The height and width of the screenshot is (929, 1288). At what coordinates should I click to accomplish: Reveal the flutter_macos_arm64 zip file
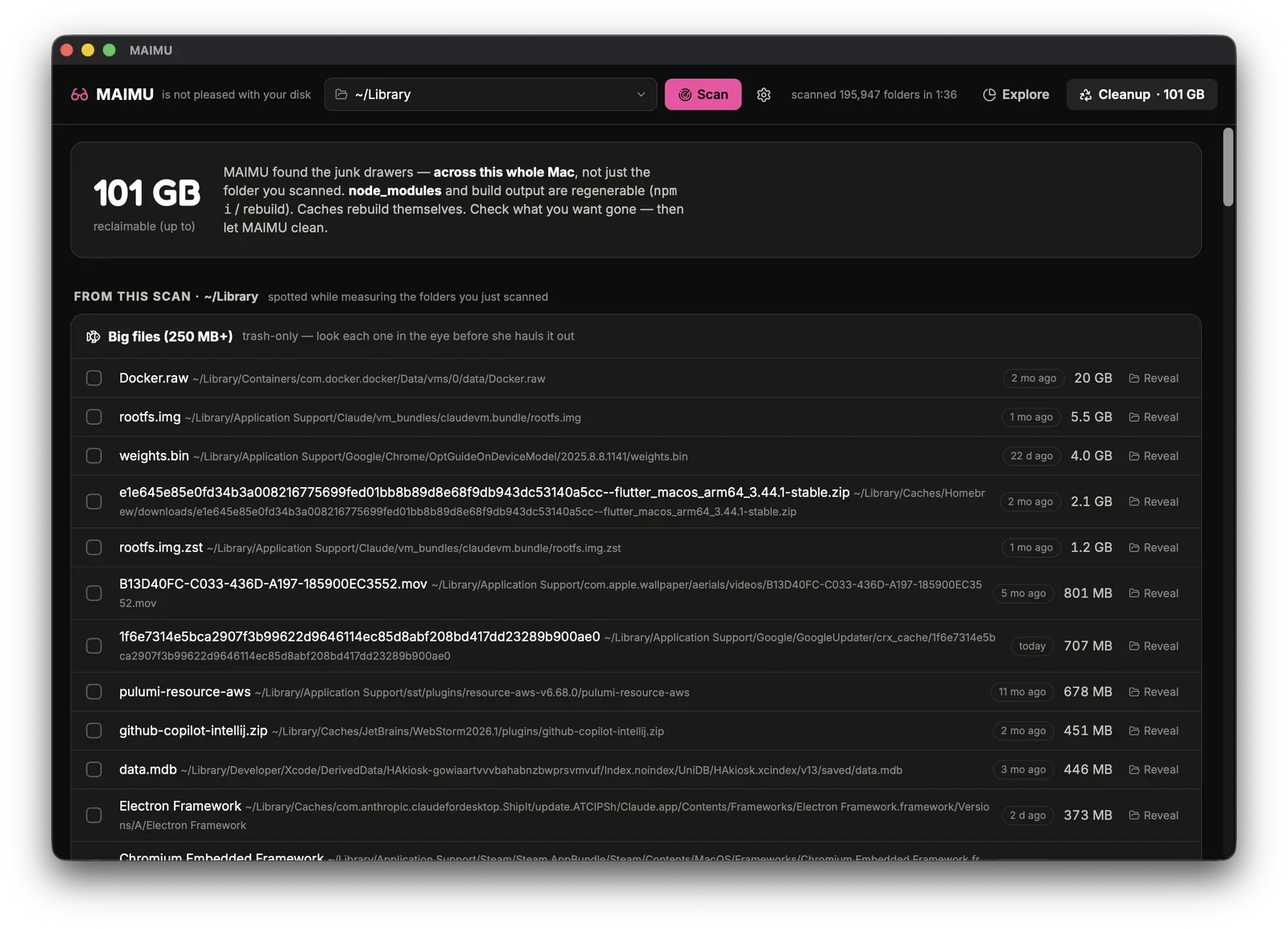pos(1154,502)
